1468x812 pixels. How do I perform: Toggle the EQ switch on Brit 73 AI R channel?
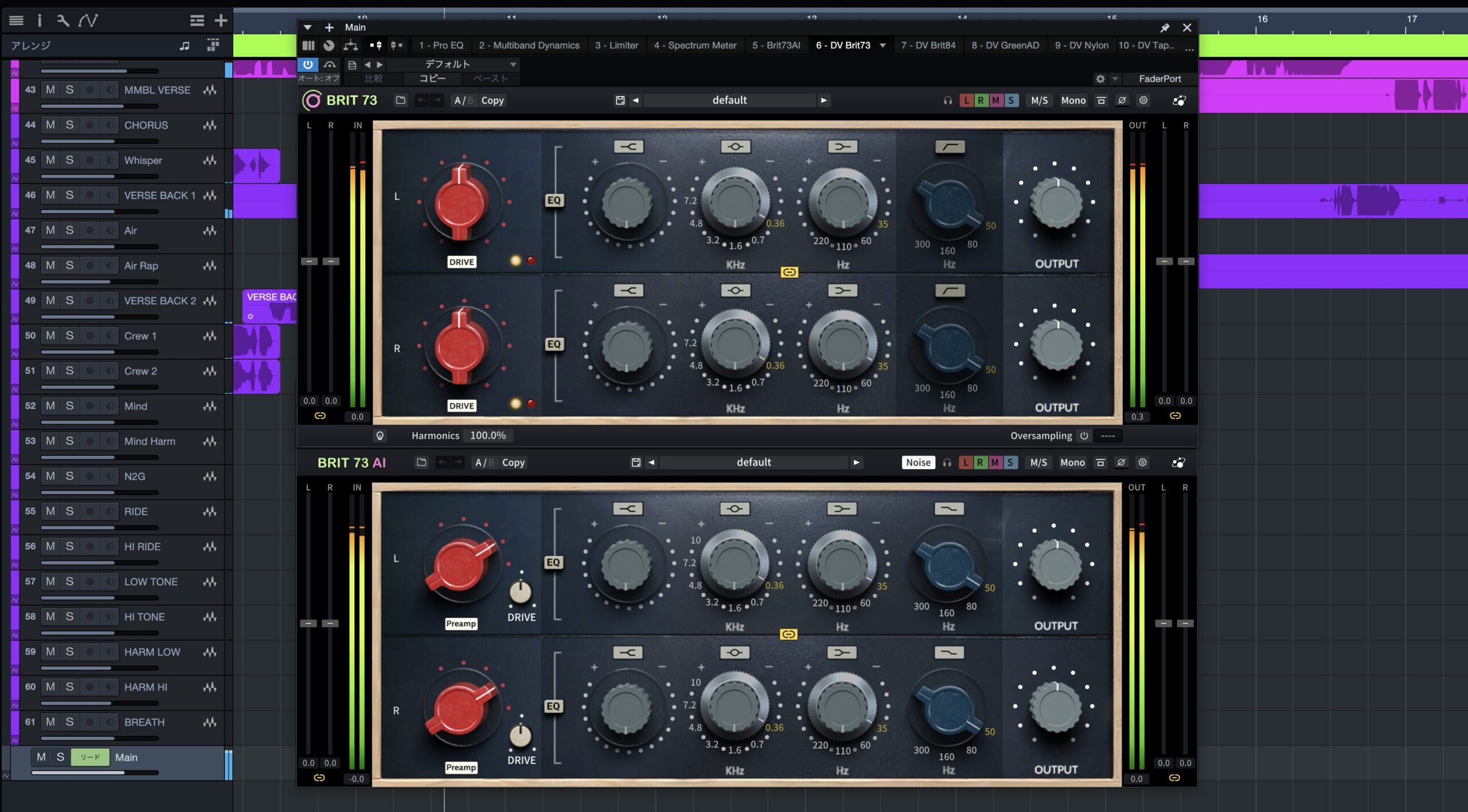pyautogui.click(x=553, y=706)
